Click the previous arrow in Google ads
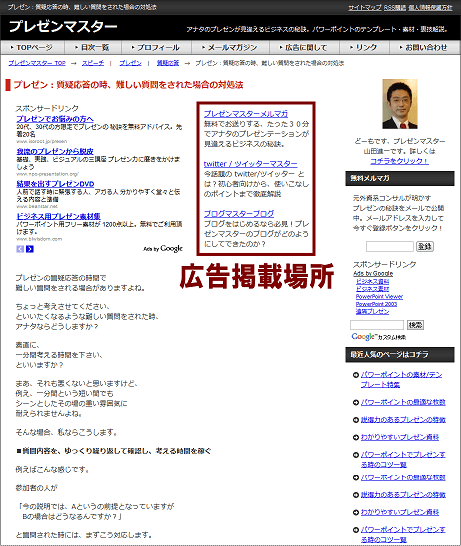 coord(20,249)
